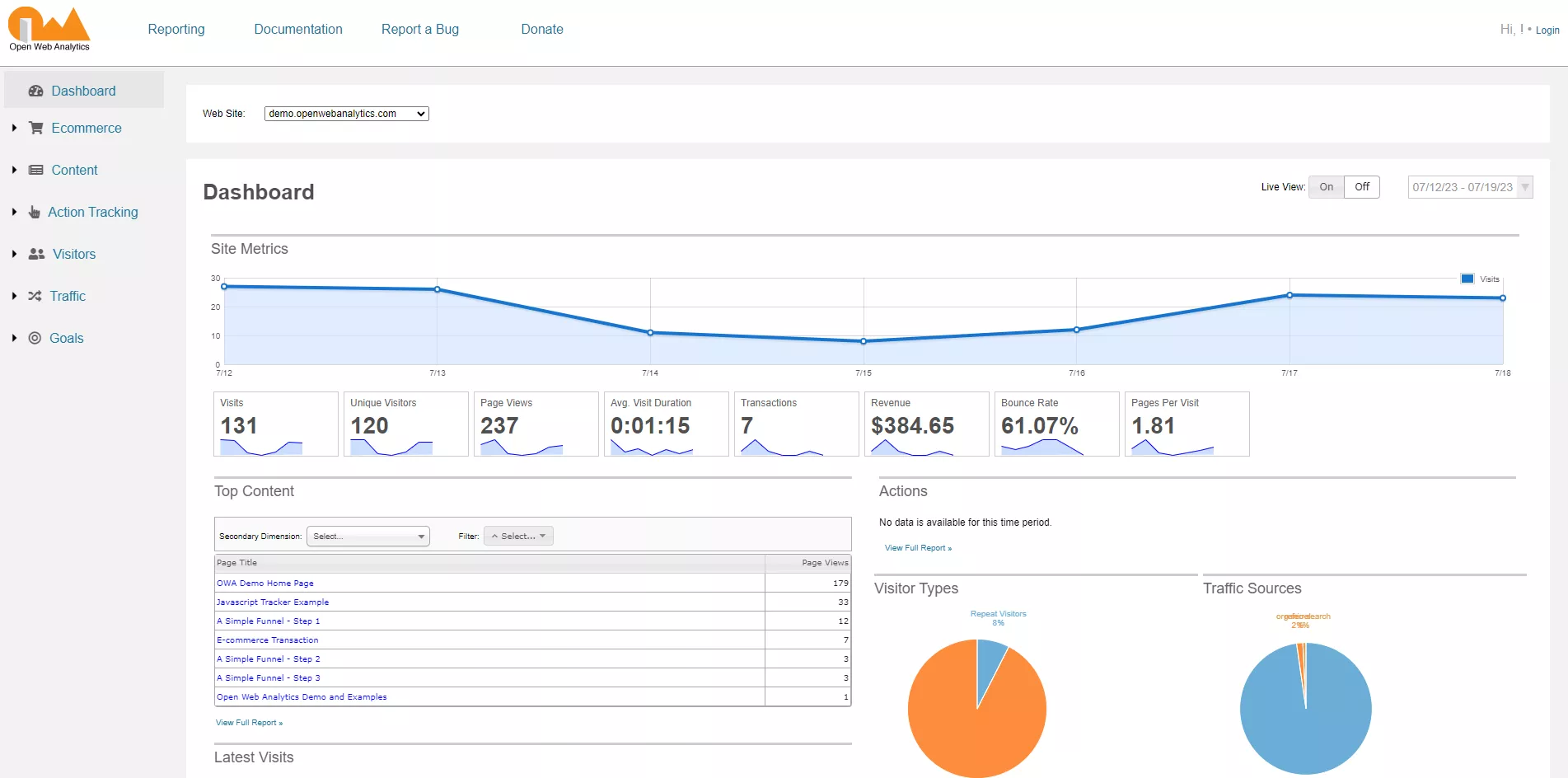The width and height of the screenshot is (1568, 778).
Task: Open A Simple Funnel - Step 1 link
Action: pos(268,621)
